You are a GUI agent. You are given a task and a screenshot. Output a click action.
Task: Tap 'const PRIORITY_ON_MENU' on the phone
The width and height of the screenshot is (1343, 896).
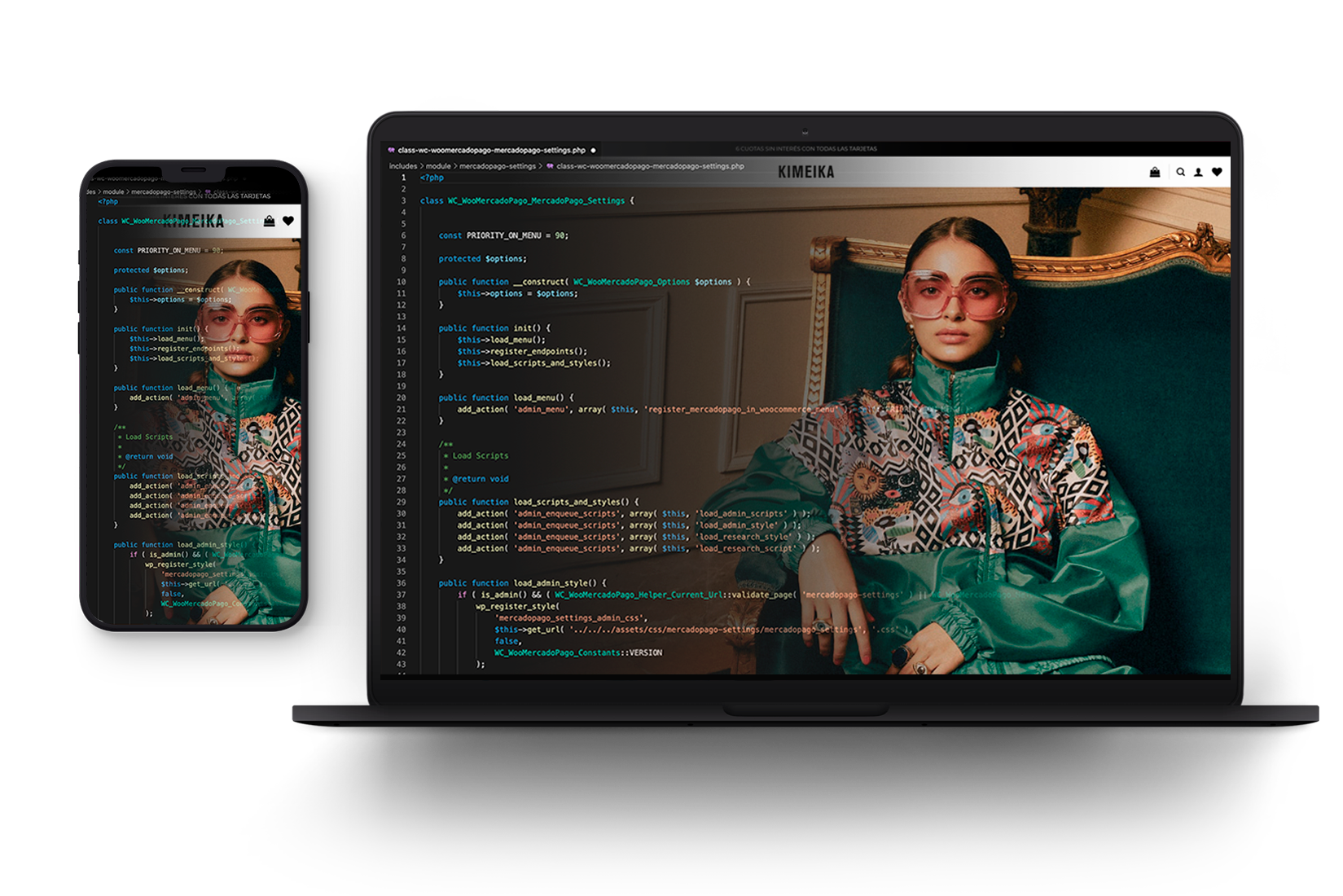157,251
